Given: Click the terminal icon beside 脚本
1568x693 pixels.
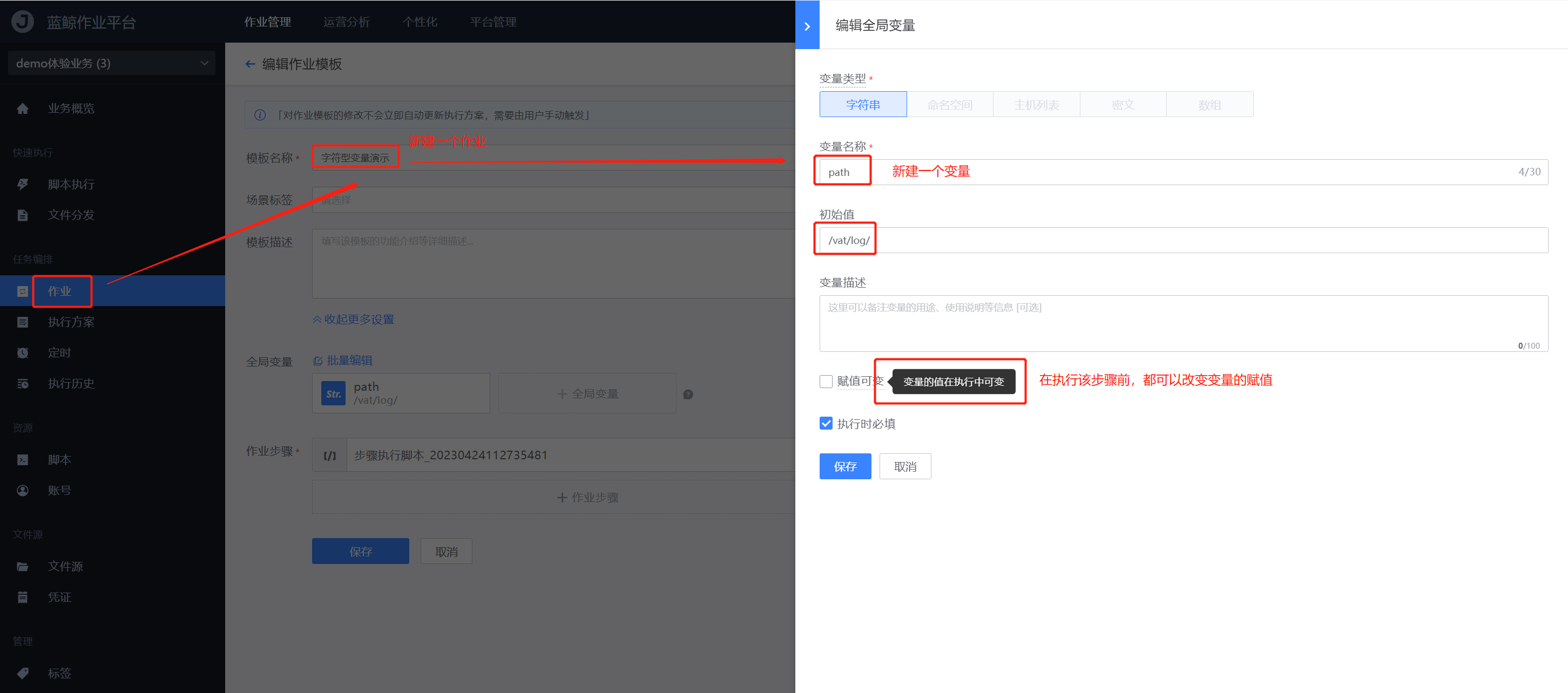Looking at the screenshot, I should pos(23,459).
